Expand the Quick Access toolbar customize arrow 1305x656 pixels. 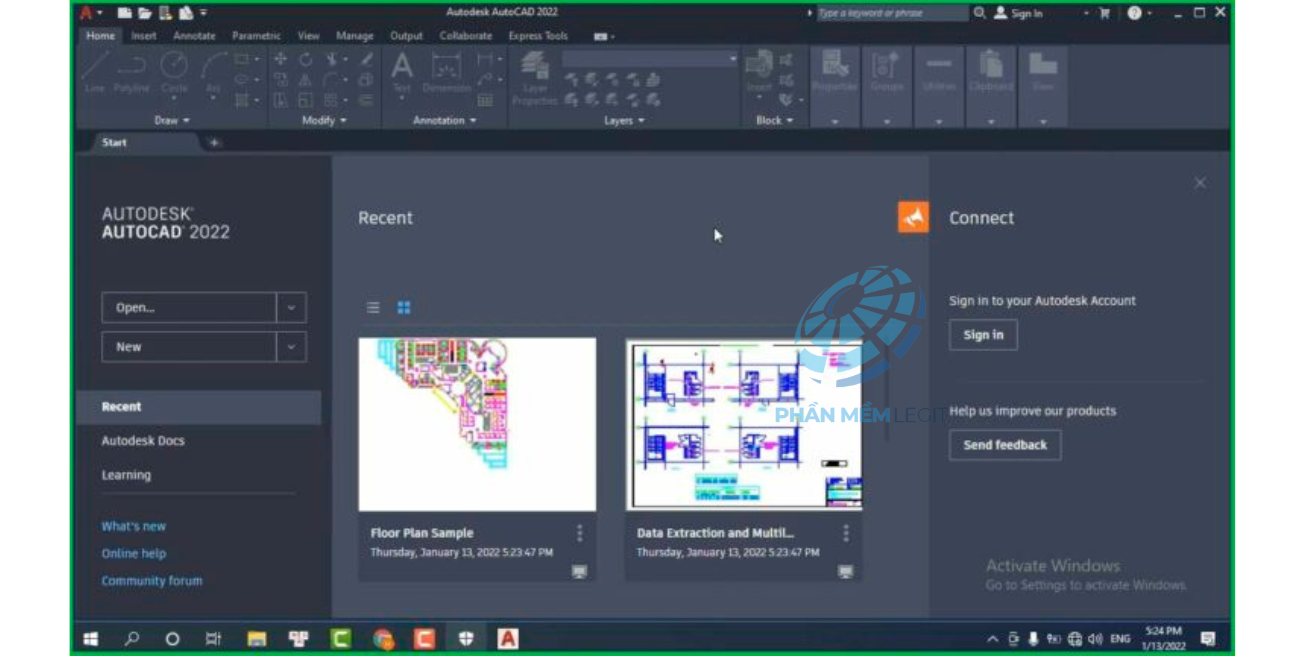click(204, 13)
